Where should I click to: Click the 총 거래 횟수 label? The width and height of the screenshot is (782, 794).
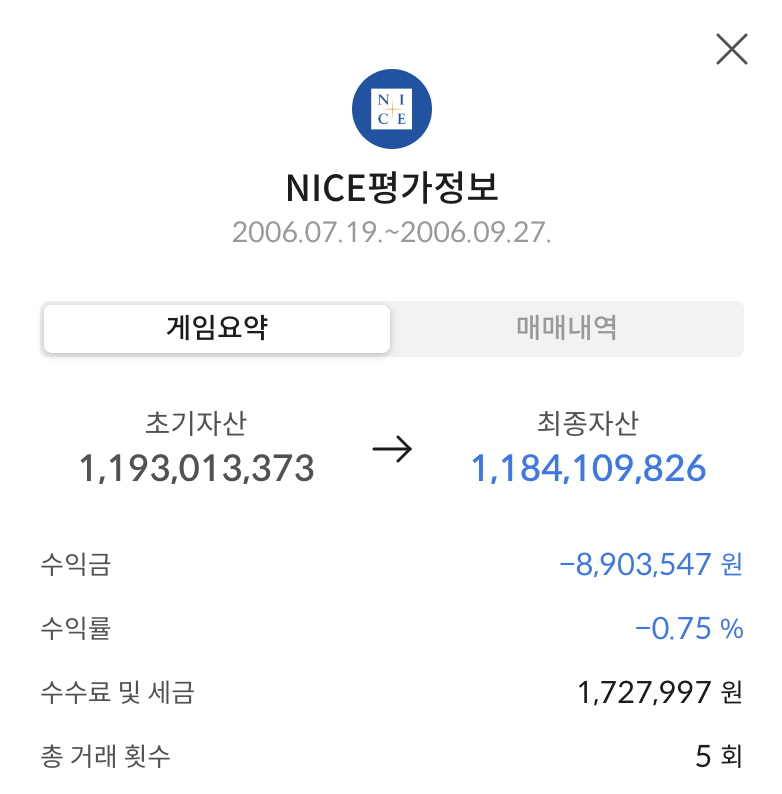click(105, 756)
